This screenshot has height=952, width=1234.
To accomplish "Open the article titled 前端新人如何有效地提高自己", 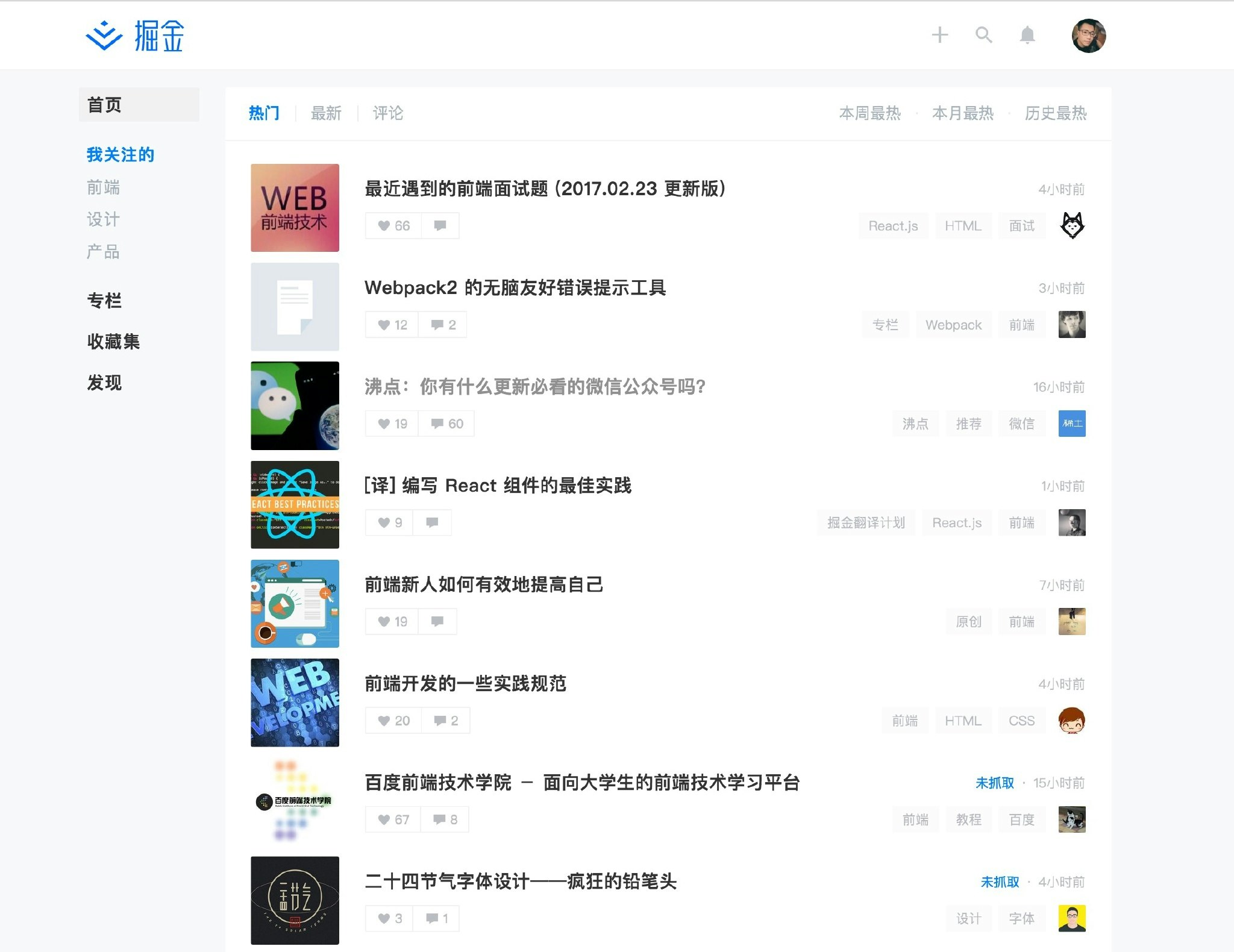I will click(483, 584).
